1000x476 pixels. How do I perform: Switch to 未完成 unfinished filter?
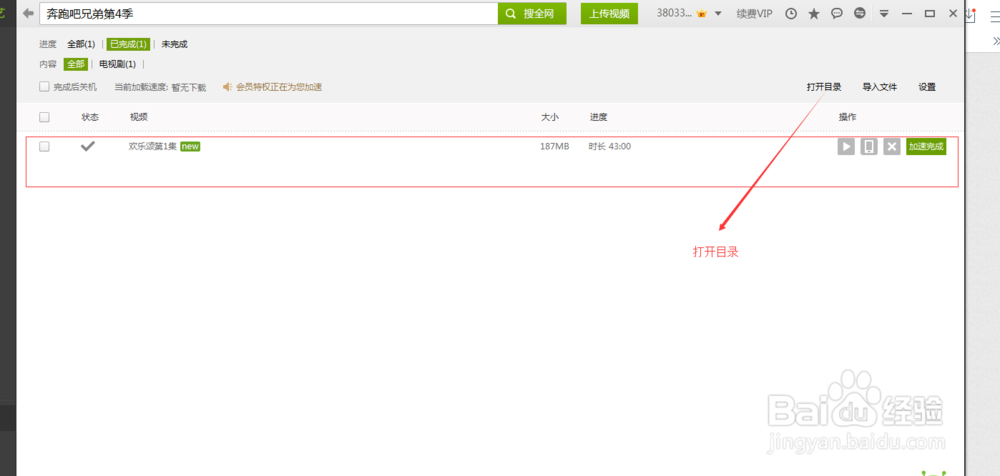(174, 44)
